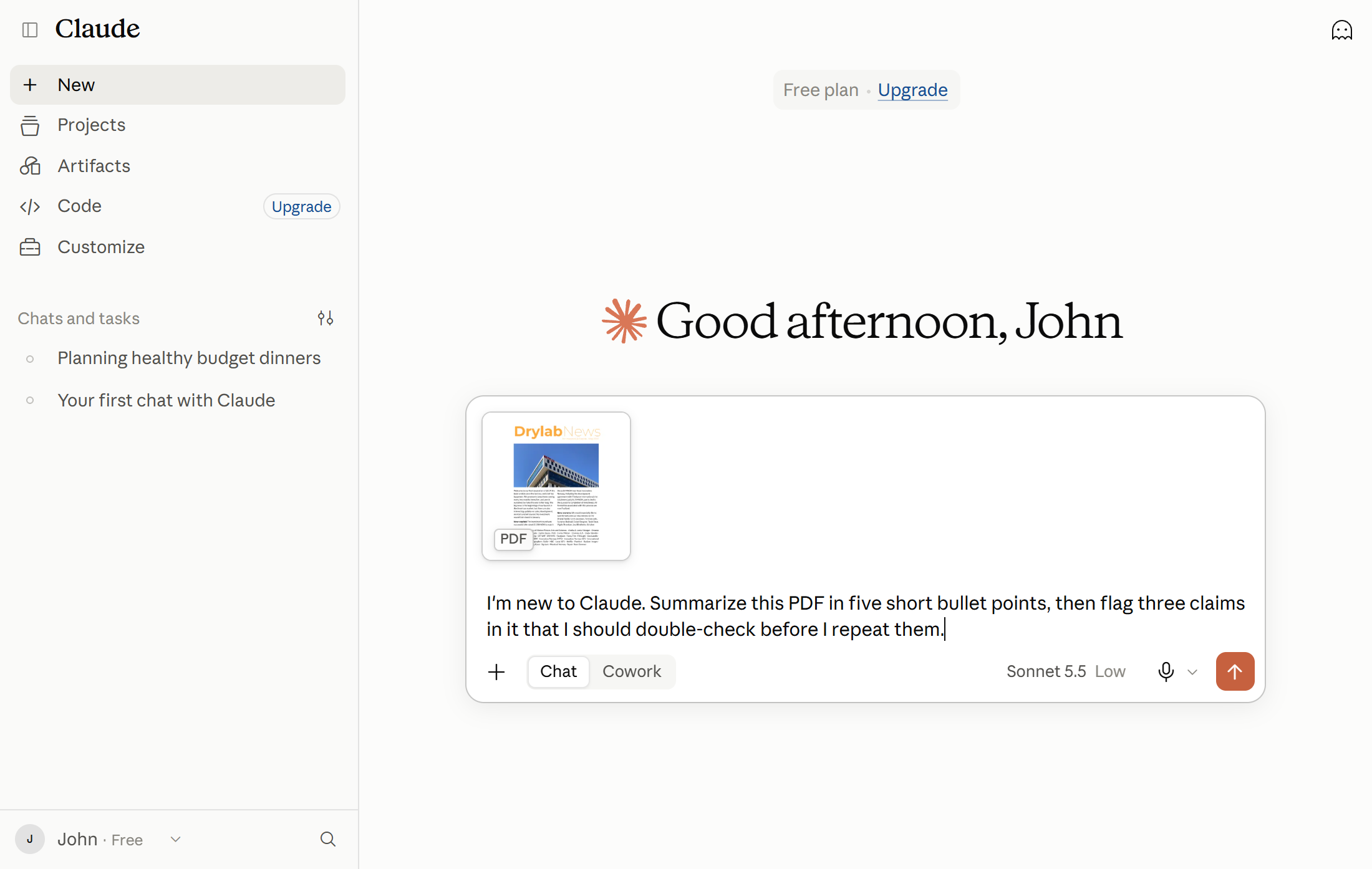This screenshot has width=1372, height=869.
Task: Open chats filter sliders icon
Action: 326,319
